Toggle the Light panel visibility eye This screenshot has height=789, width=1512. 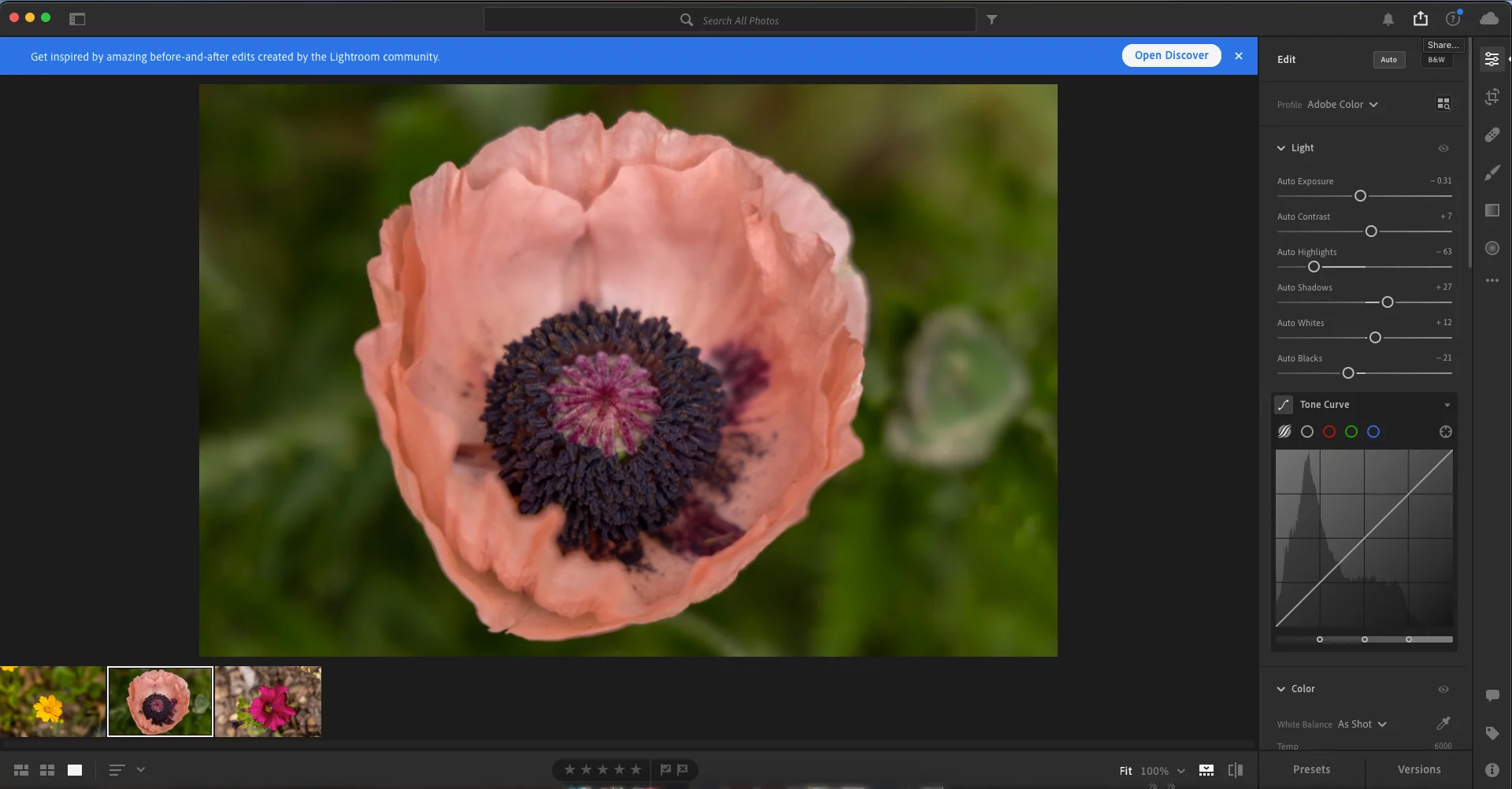click(1445, 148)
